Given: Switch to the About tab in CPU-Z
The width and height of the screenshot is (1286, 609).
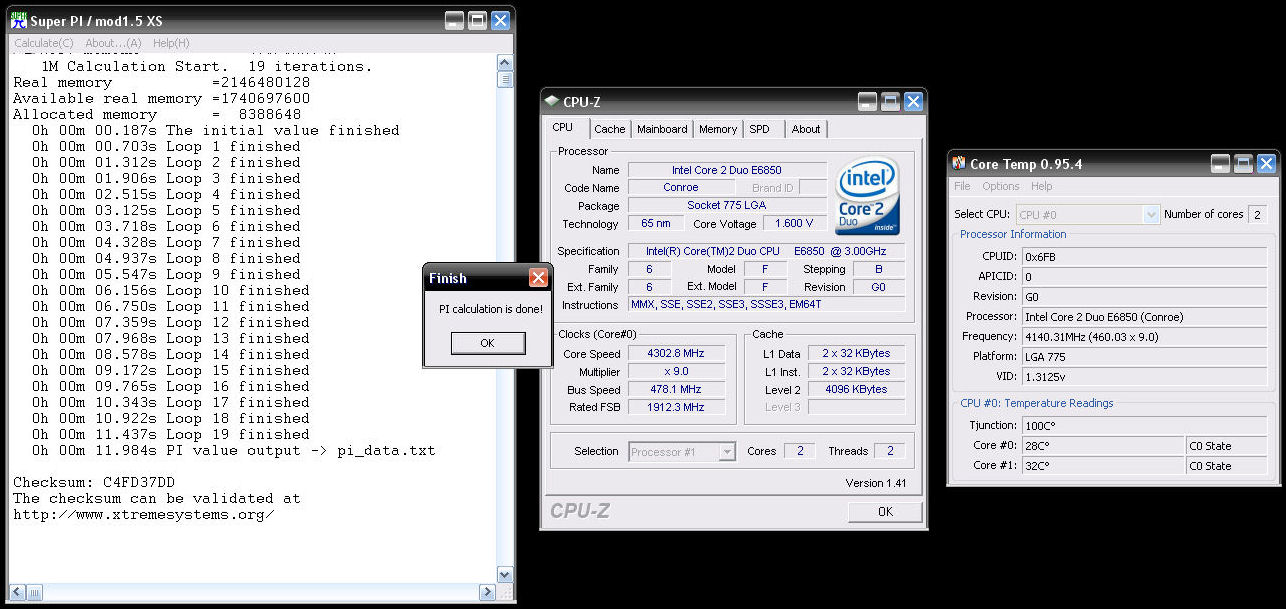Looking at the screenshot, I should point(806,129).
